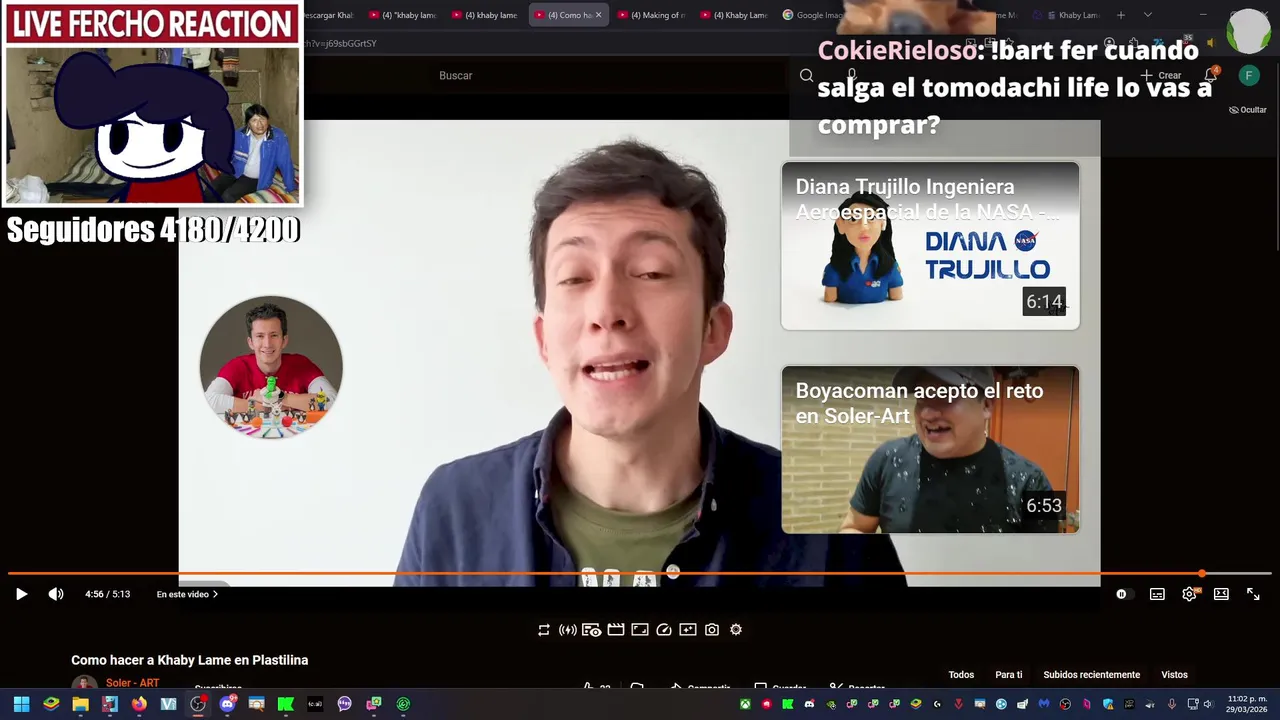Play the paused YouTube video
Image resolution: width=1280 pixels, height=720 pixels.
click(x=21, y=594)
